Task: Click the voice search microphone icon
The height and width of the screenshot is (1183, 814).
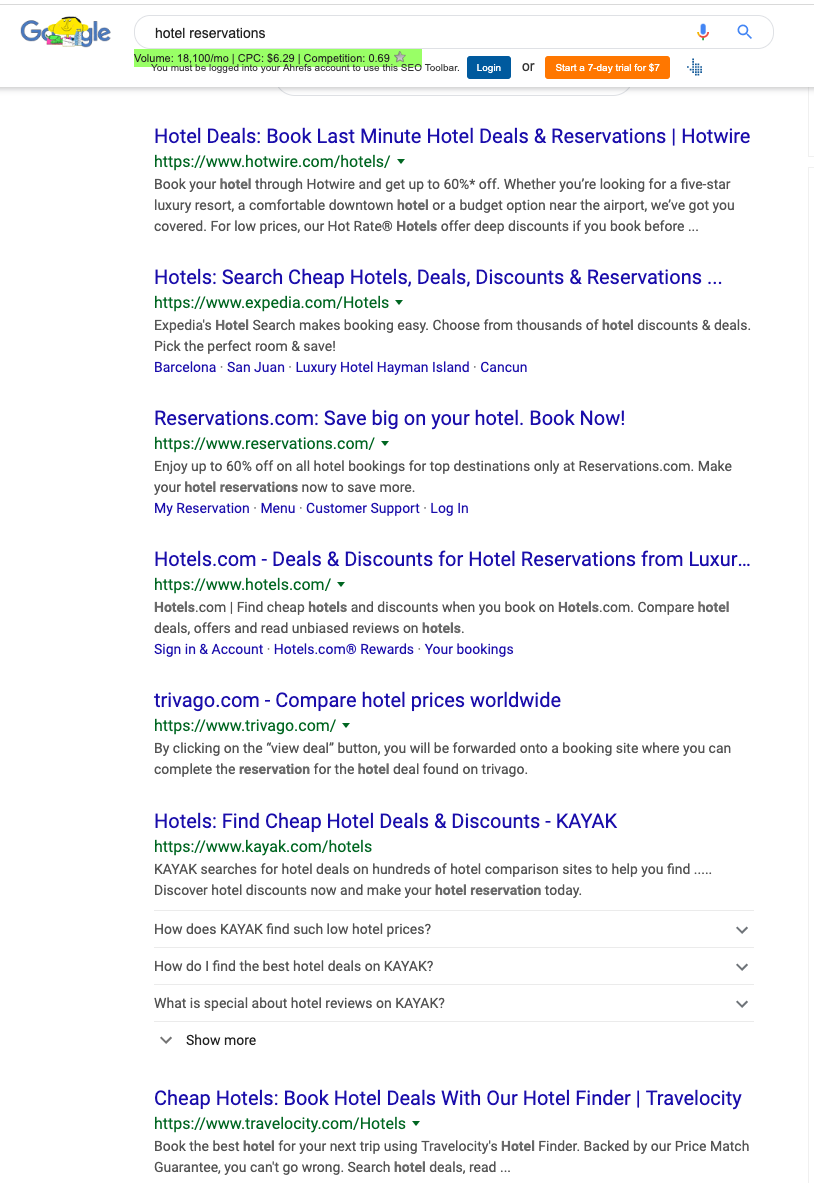Action: [703, 32]
